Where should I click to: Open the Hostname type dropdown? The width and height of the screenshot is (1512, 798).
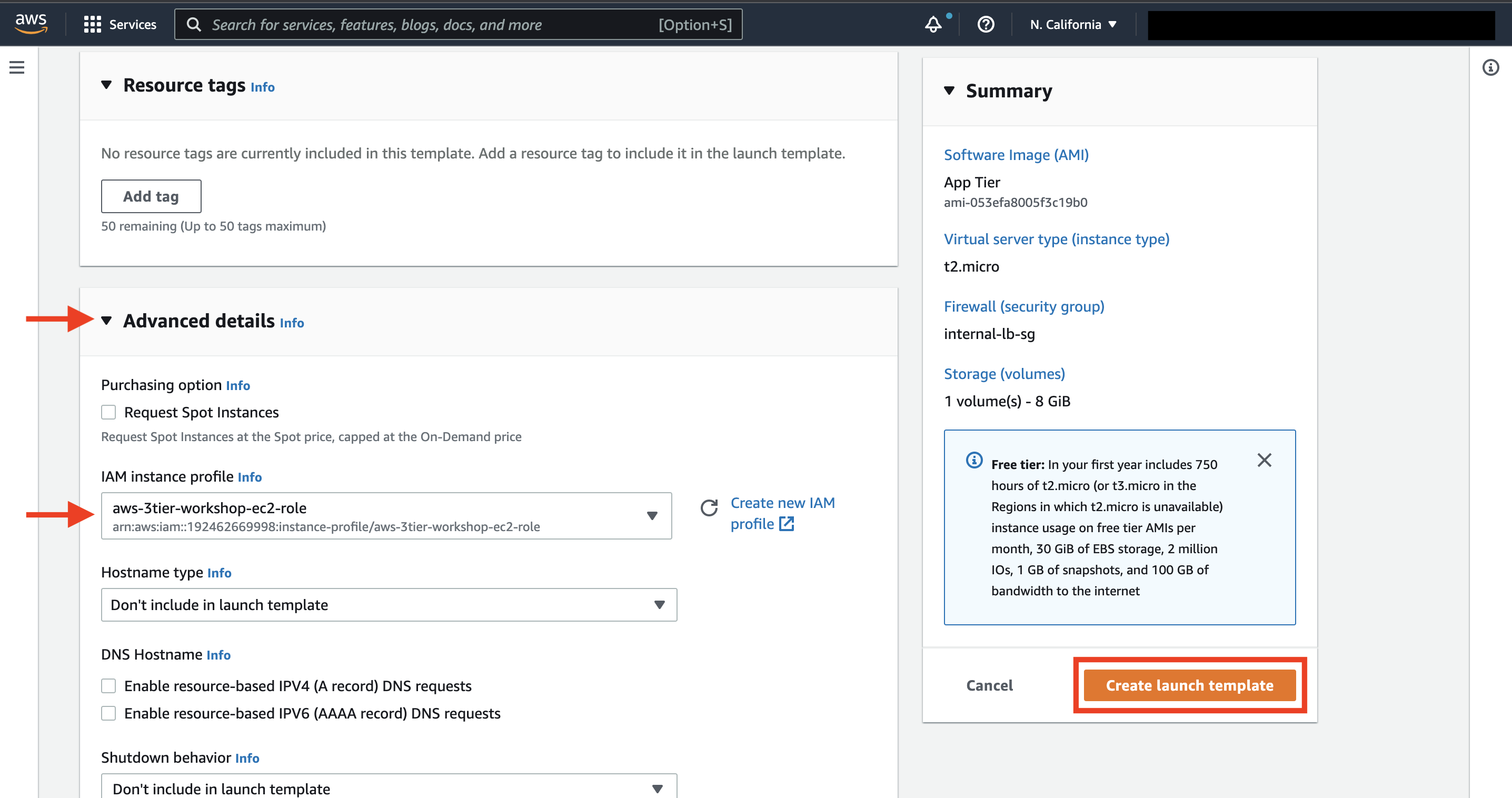coord(389,605)
